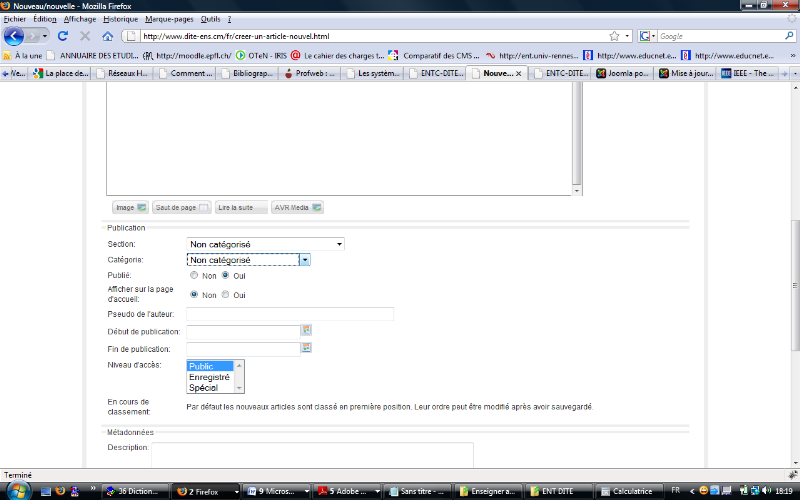Viewport: 800px width, 500px height.
Task: Click the Description text box
Action: [x=312, y=455]
